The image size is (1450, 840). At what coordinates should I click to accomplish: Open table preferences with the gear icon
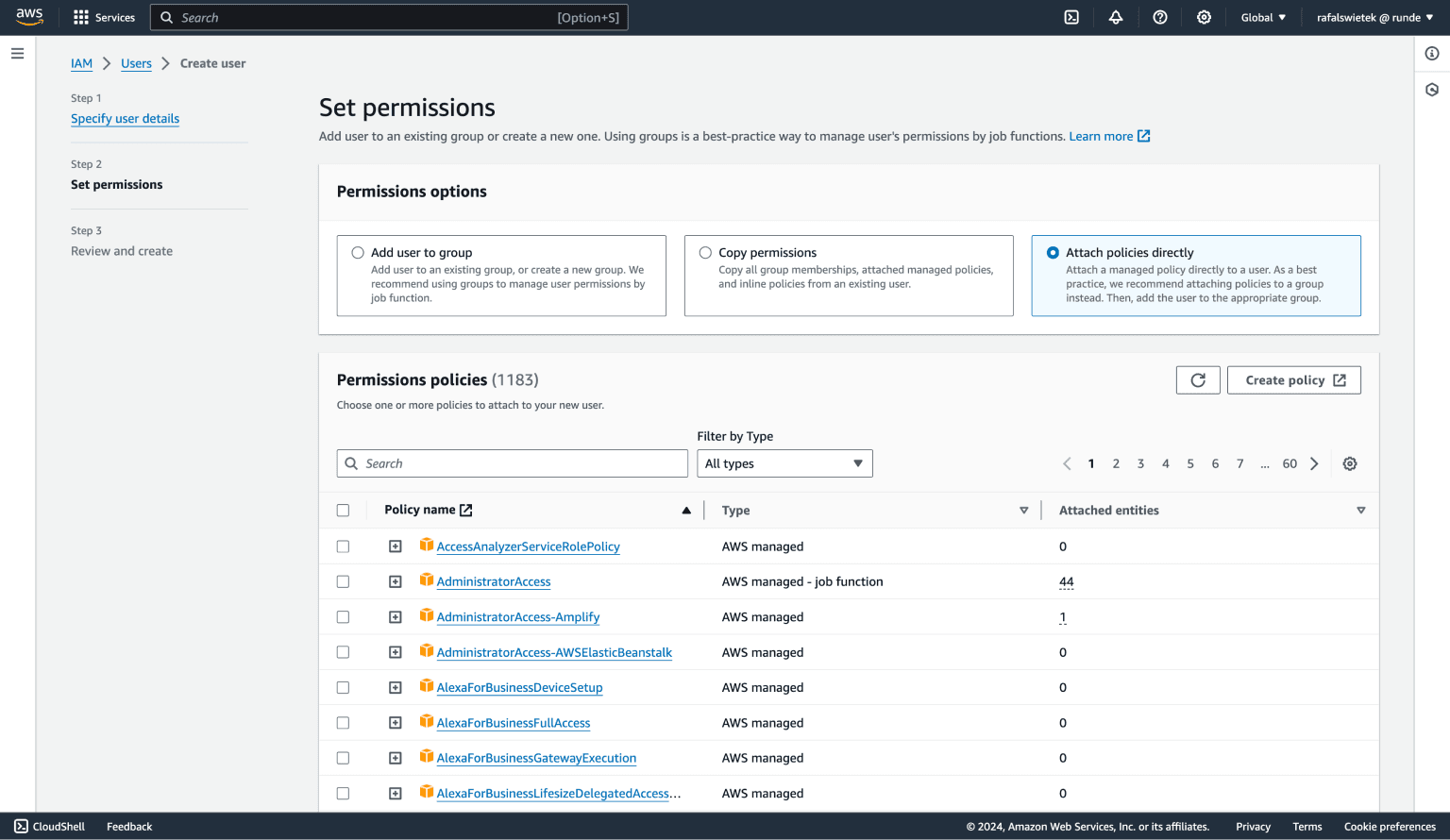(1349, 463)
